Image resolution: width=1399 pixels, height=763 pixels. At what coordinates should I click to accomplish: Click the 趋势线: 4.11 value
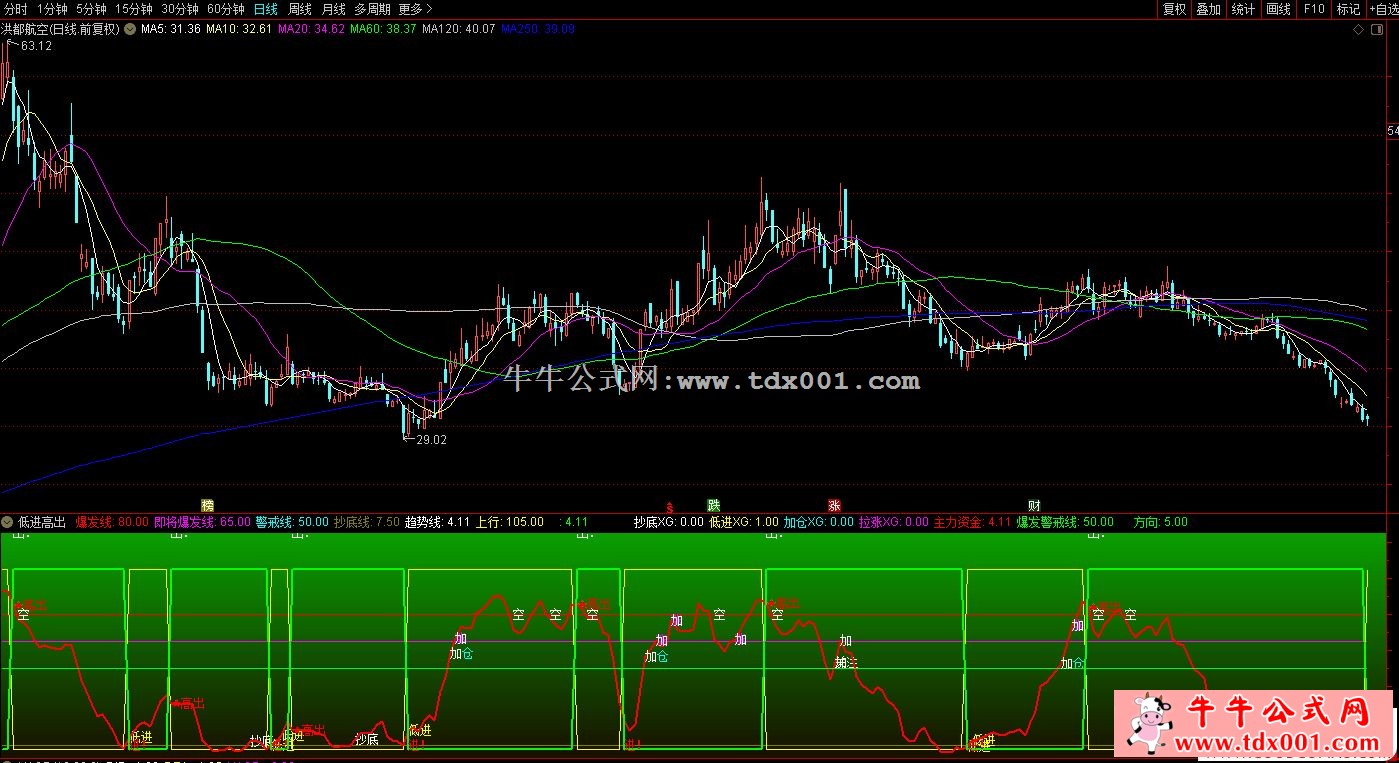tap(437, 522)
